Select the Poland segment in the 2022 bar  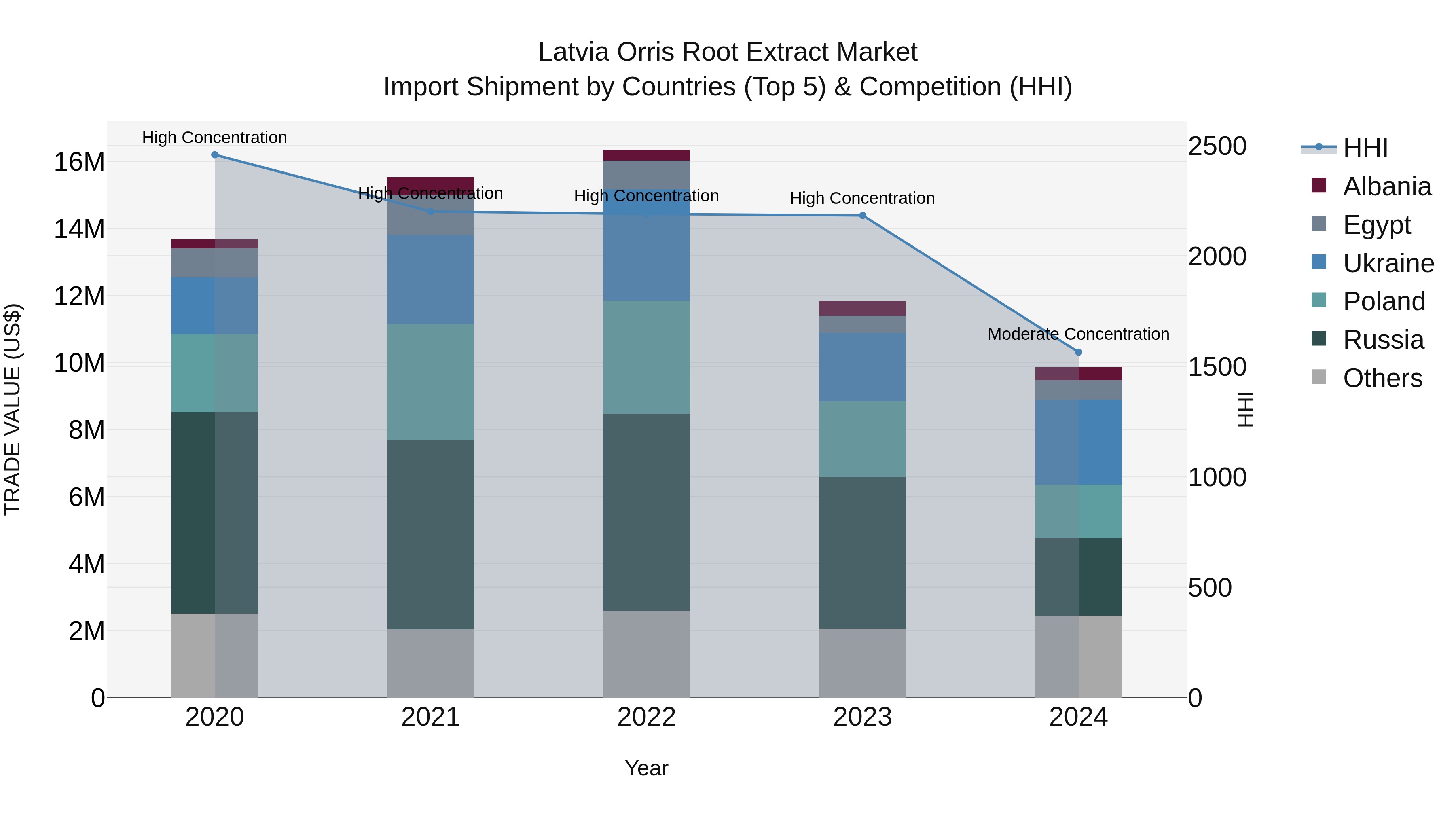[x=647, y=357]
